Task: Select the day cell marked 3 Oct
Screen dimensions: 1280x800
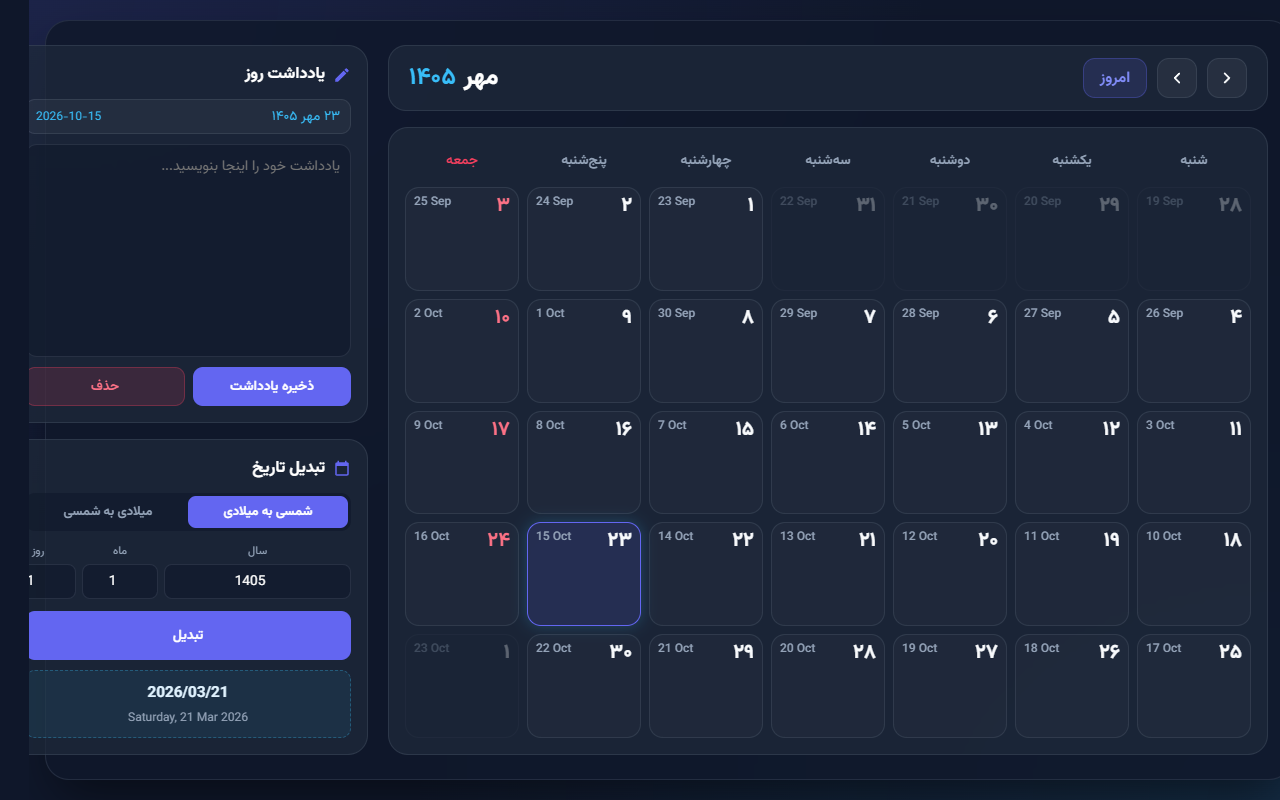Action: point(1194,463)
